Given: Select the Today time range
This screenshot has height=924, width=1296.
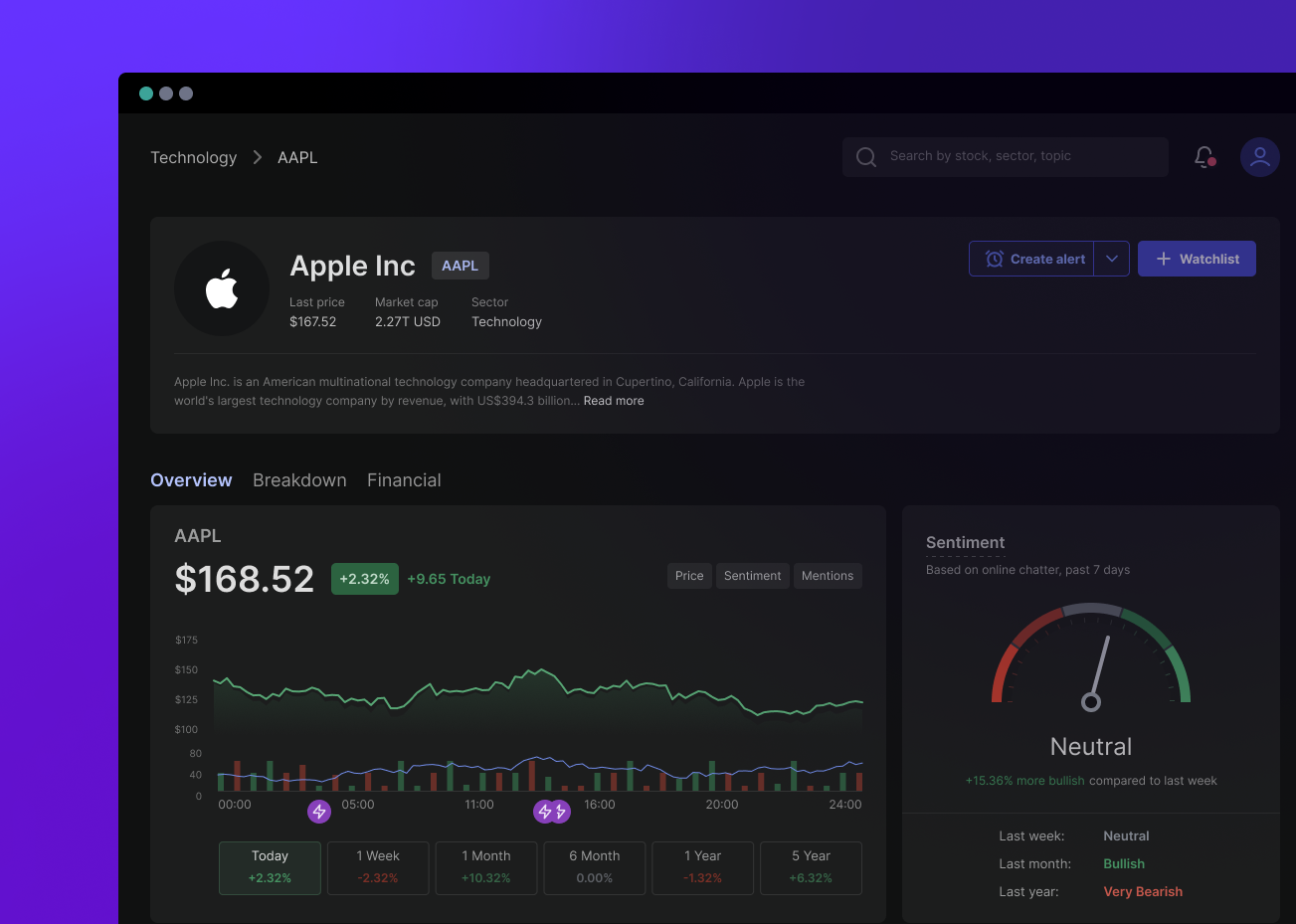Looking at the screenshot, I should [270, 868].
